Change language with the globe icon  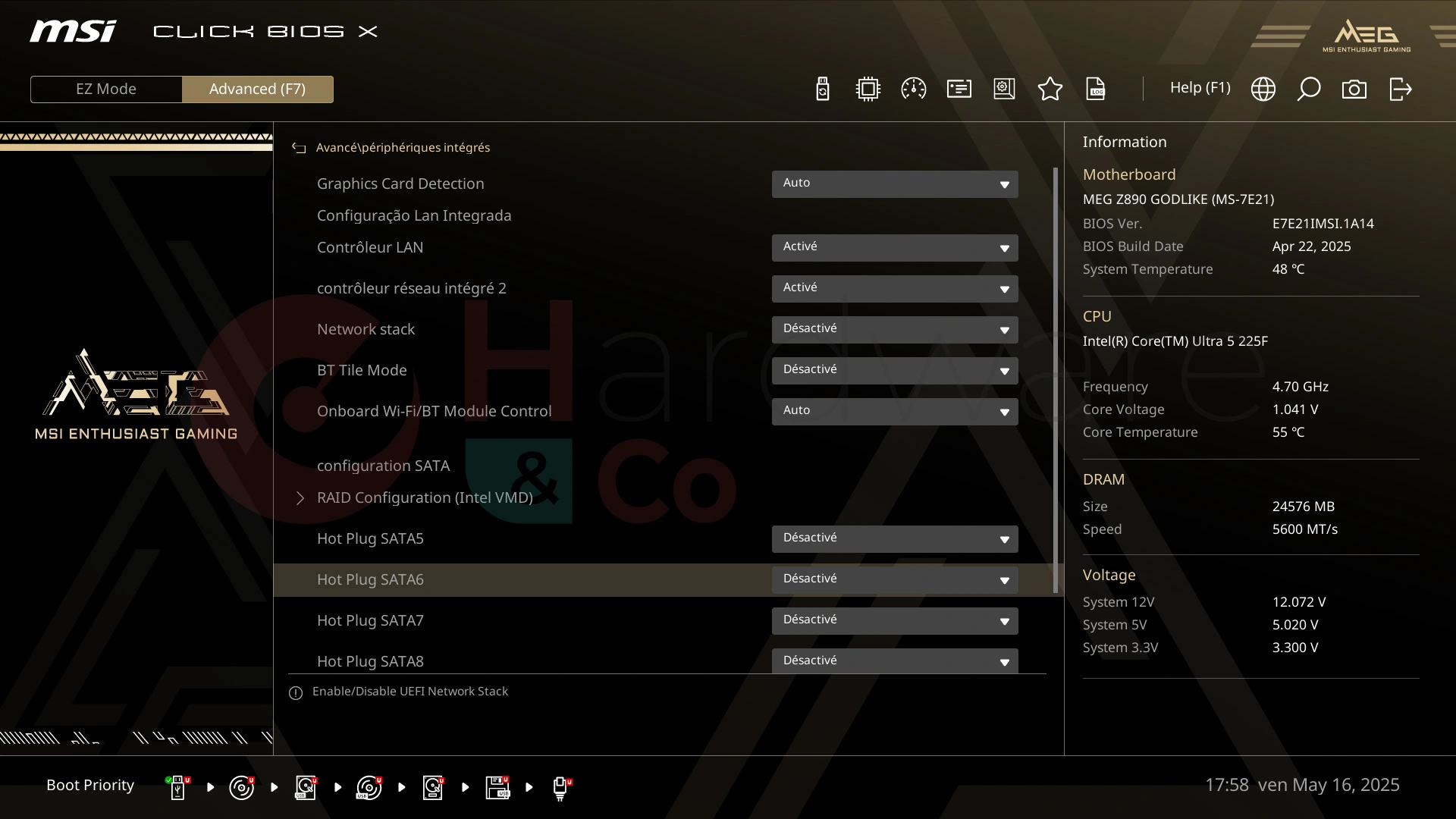1263,89
